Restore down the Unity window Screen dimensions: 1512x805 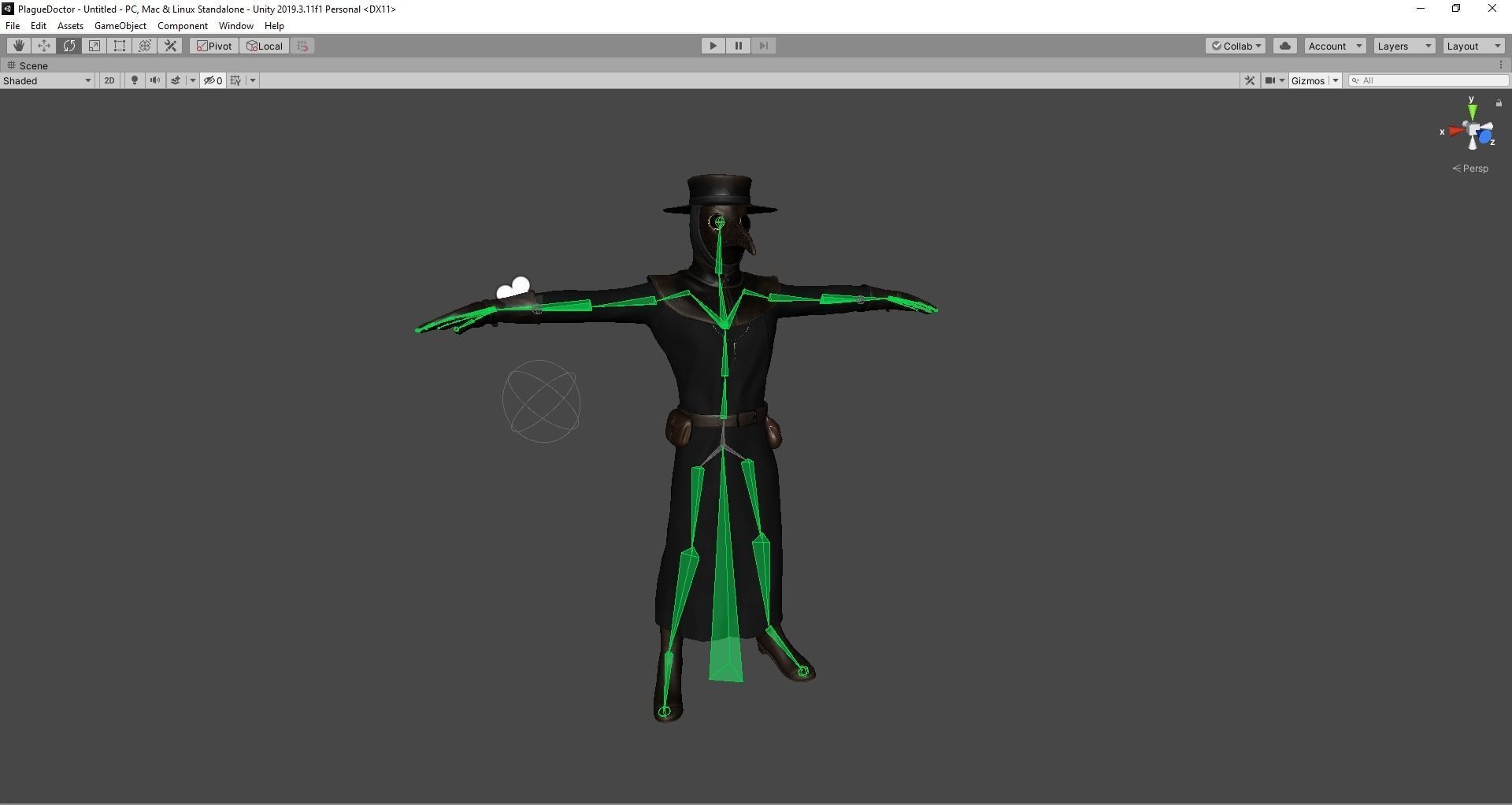[1456, 9]
